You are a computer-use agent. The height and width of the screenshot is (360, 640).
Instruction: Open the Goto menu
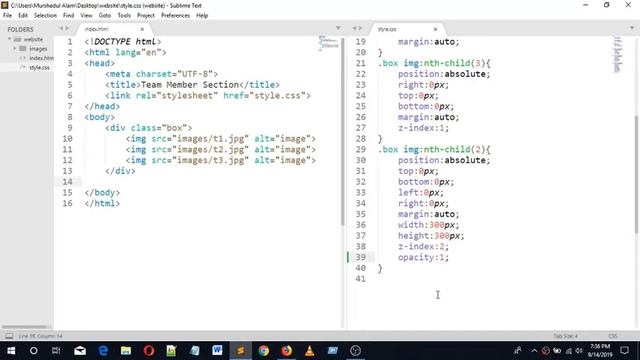(104, 15)
